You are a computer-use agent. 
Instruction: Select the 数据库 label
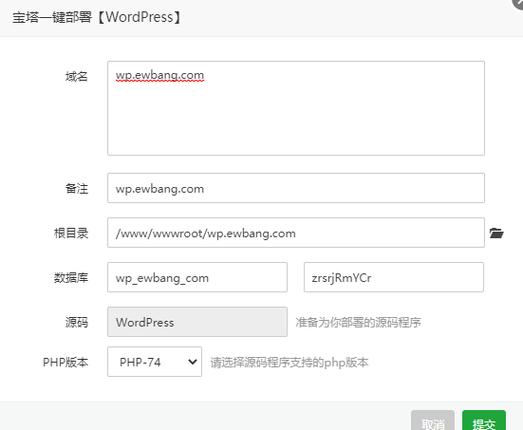71,278
